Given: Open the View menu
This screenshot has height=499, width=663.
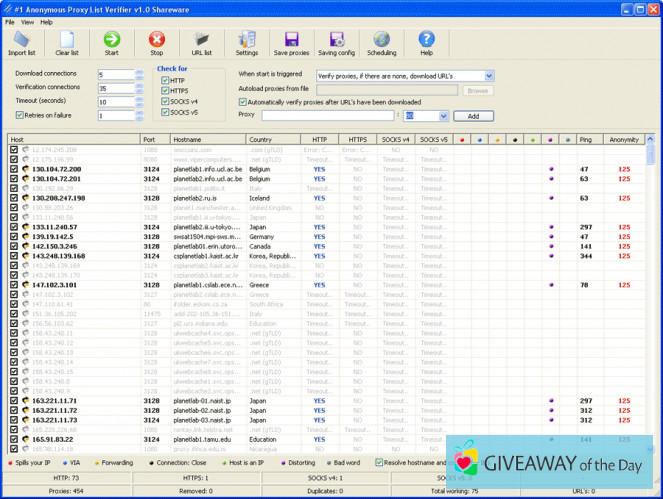Looking at the screenshot, I should 27,21.
